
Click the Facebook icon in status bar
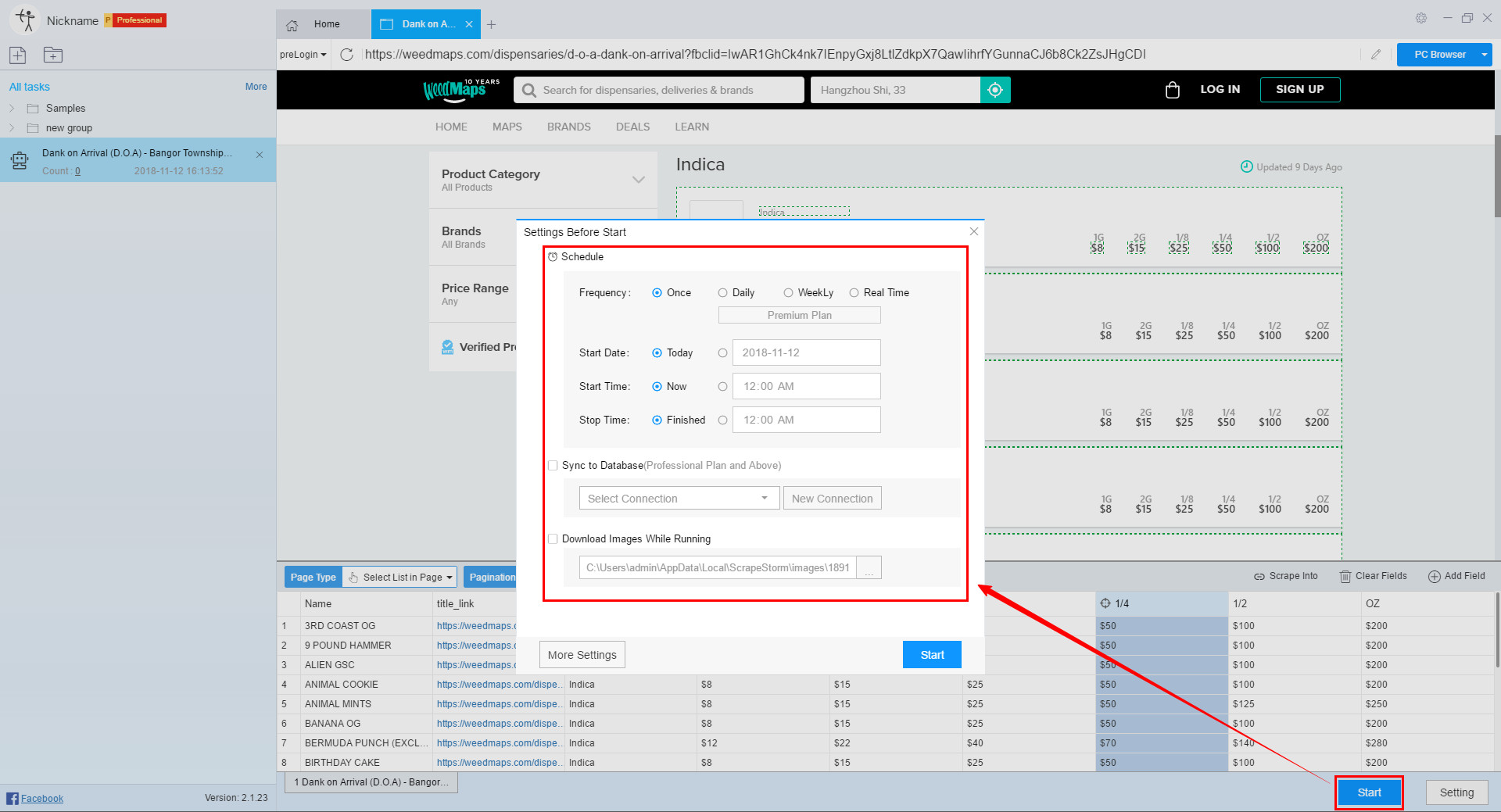point(12,798)
